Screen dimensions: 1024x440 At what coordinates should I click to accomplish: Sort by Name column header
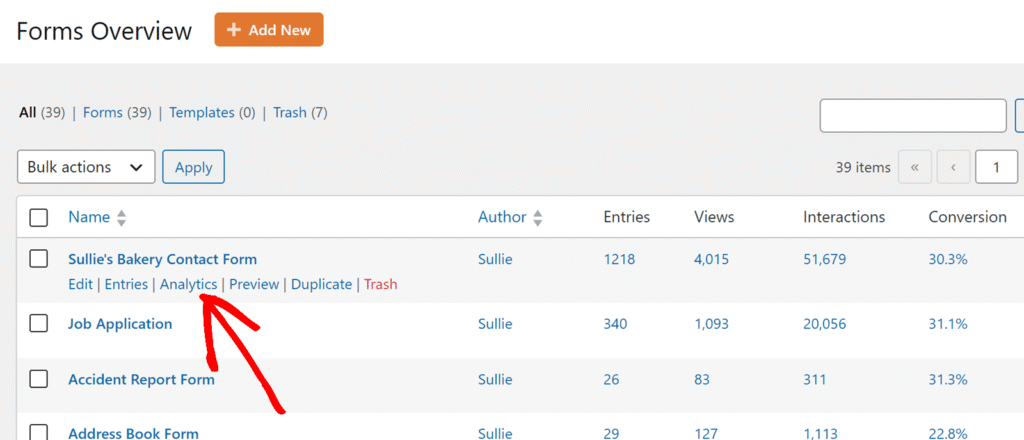click(x=89, y=217)
